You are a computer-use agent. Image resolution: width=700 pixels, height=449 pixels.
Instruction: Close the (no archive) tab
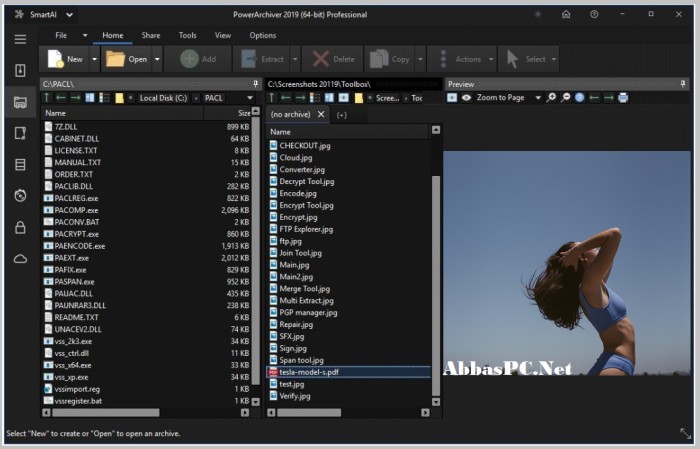click(x=321, y=114)
